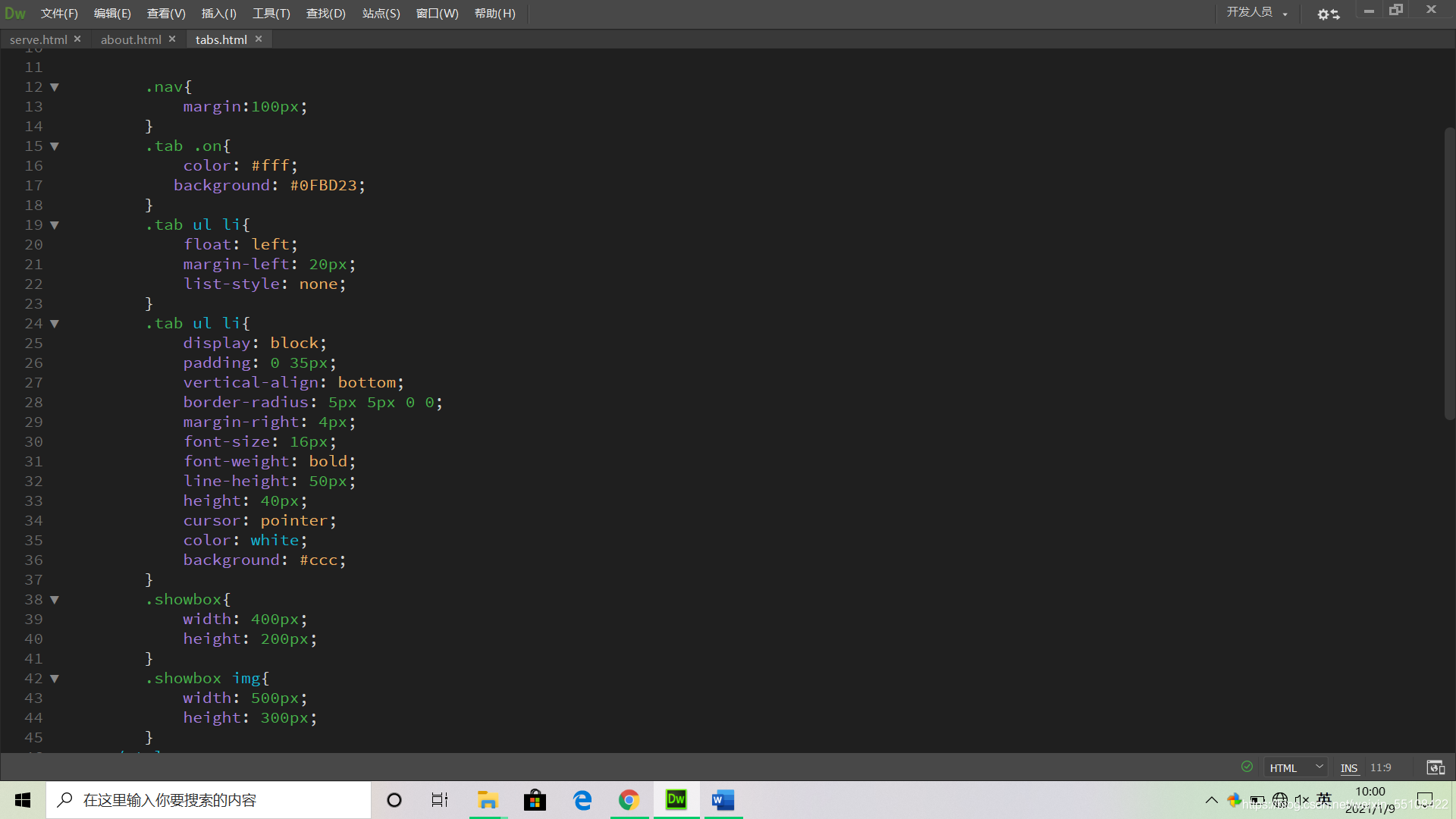Click the Dreamweaver Dw logo icon

pos(15,13)
